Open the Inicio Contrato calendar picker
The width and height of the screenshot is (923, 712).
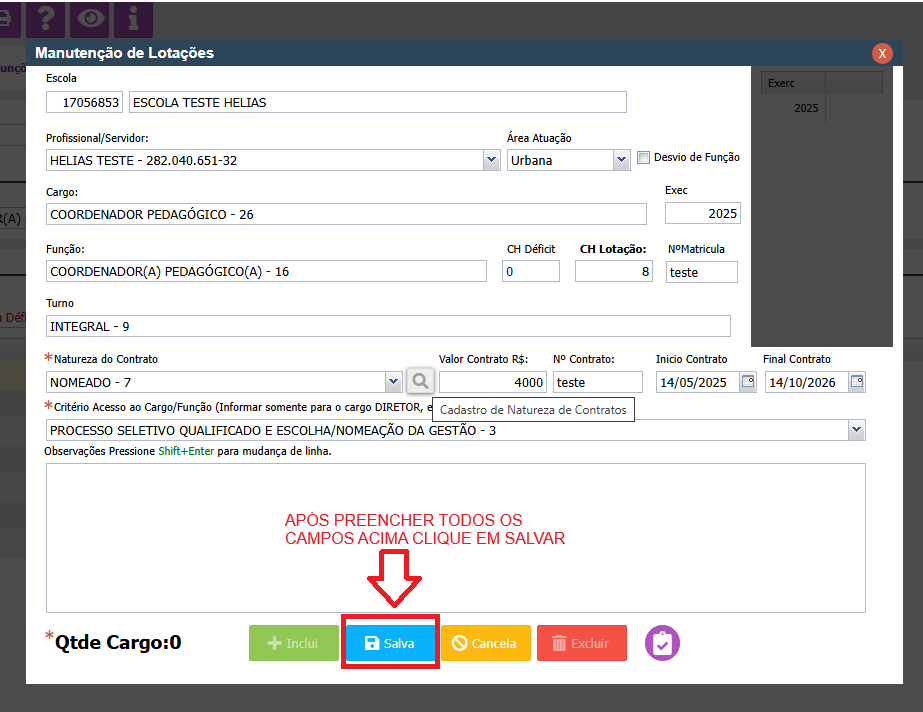[x=747, y=381]
